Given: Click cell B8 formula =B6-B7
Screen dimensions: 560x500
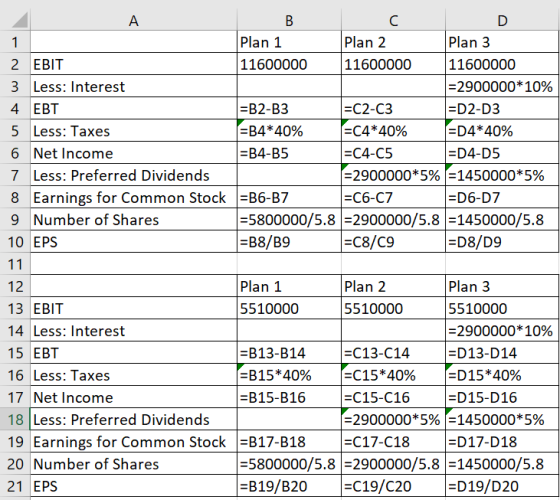Looking at the screenshot, I should pyautogui.click(x=289, y=197).
